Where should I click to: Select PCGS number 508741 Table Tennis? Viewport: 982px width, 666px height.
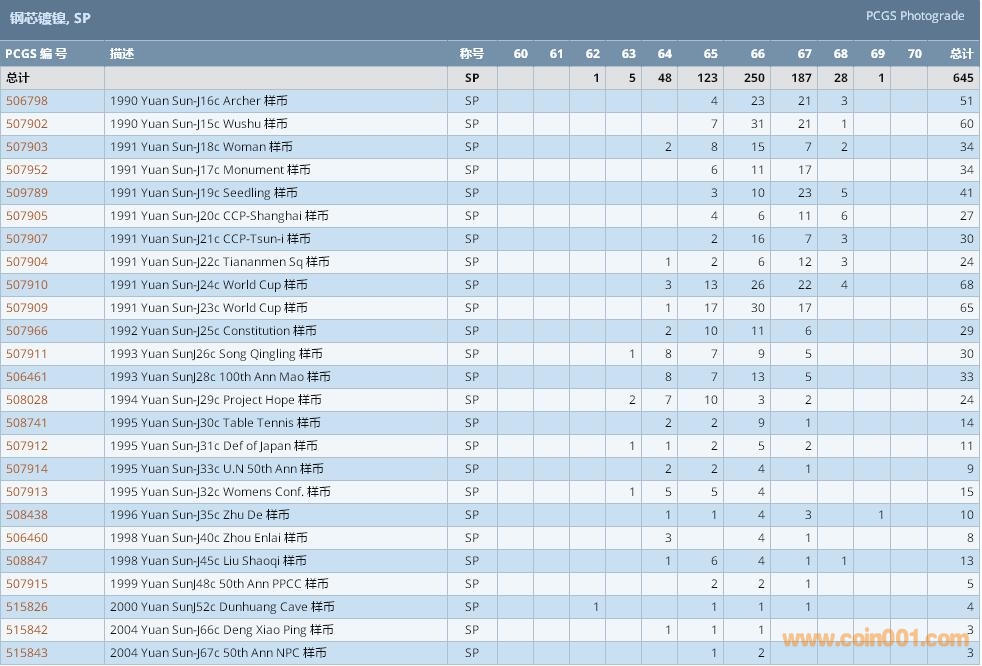coord(27,423)
